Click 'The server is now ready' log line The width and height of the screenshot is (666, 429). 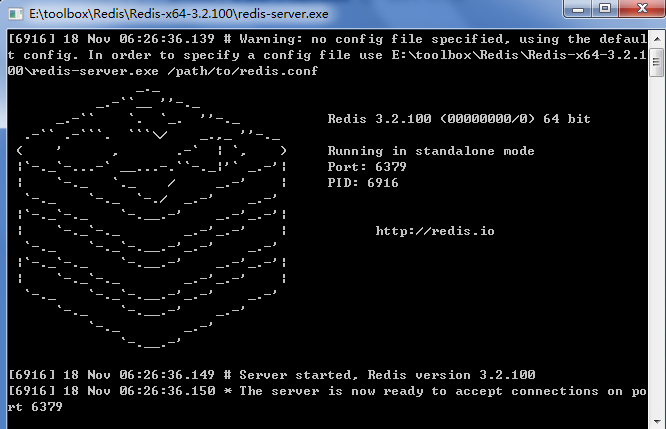tap(327, 398)
